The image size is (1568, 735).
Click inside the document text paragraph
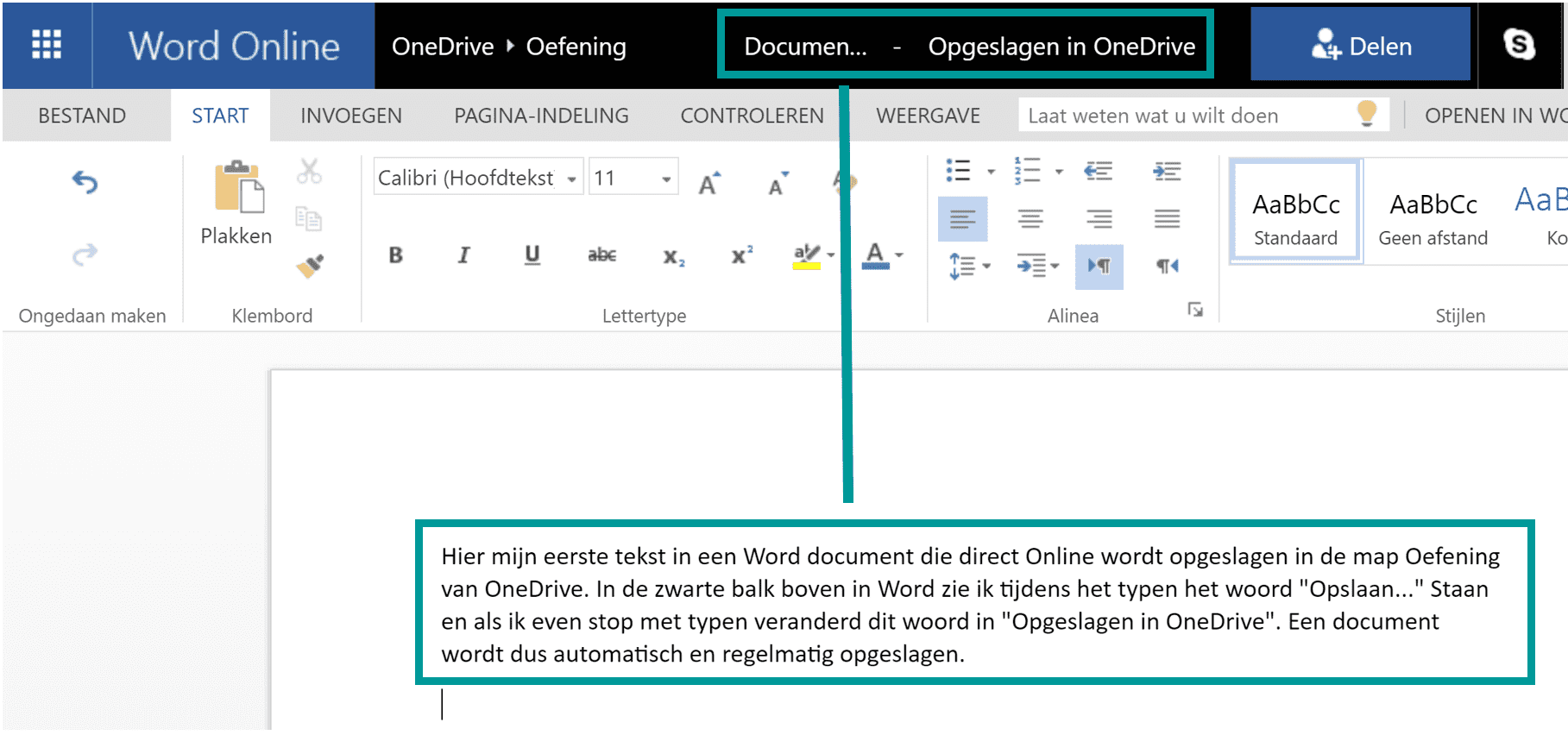(x=970, y=604)
